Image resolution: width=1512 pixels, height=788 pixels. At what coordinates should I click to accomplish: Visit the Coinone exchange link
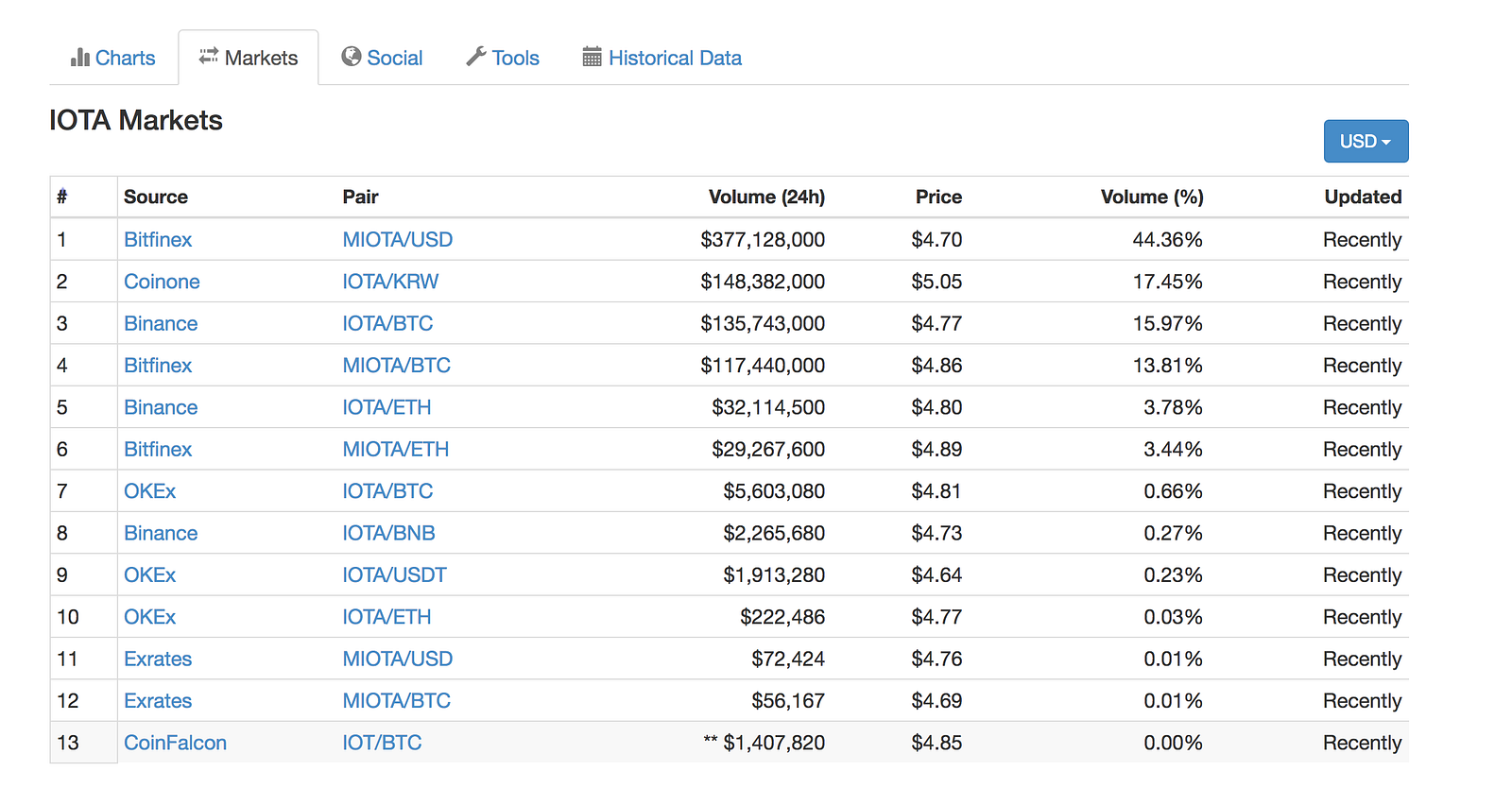point(162,282)
